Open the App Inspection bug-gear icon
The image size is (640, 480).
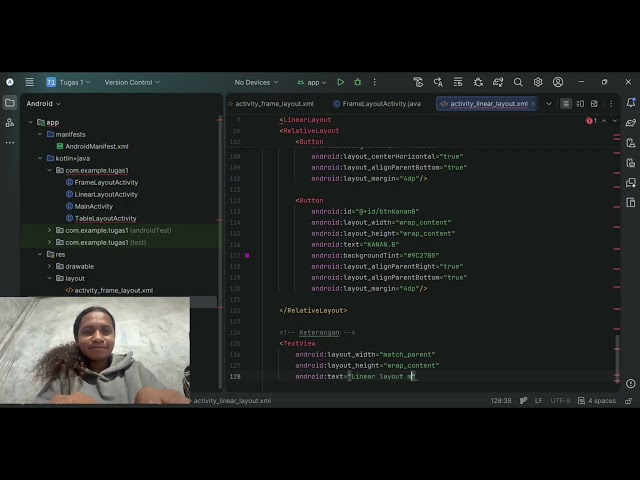[478, 82]
